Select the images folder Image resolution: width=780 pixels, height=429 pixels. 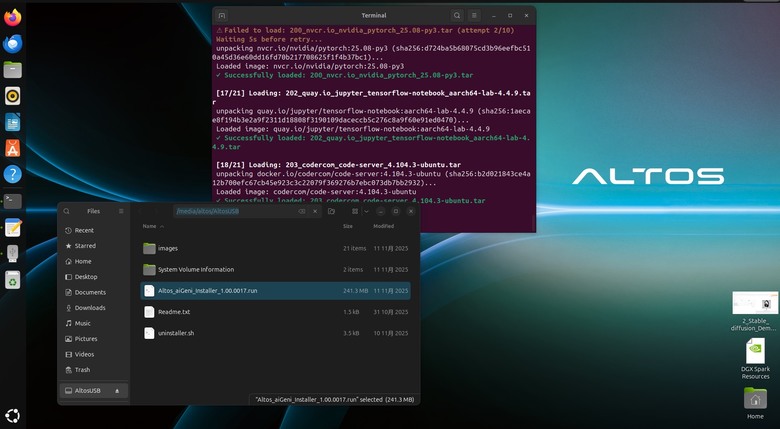coord(276,248)
